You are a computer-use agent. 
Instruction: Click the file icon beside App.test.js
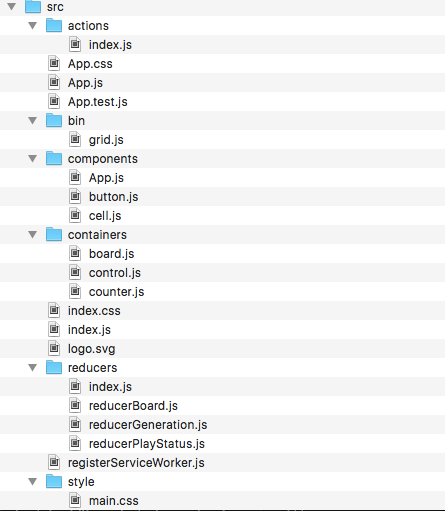point(54,101)
